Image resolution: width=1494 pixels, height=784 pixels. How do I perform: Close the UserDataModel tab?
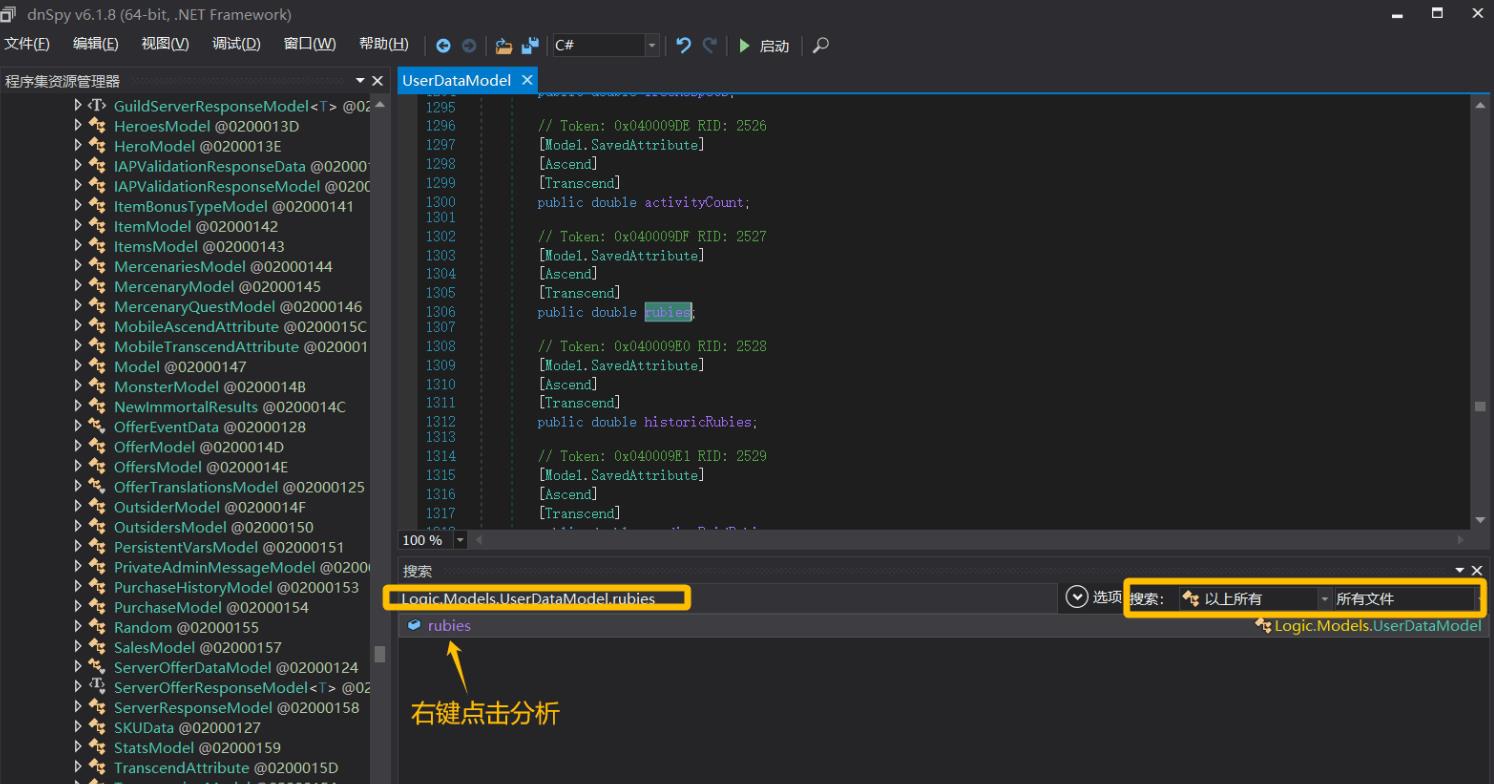click(528, 80)
